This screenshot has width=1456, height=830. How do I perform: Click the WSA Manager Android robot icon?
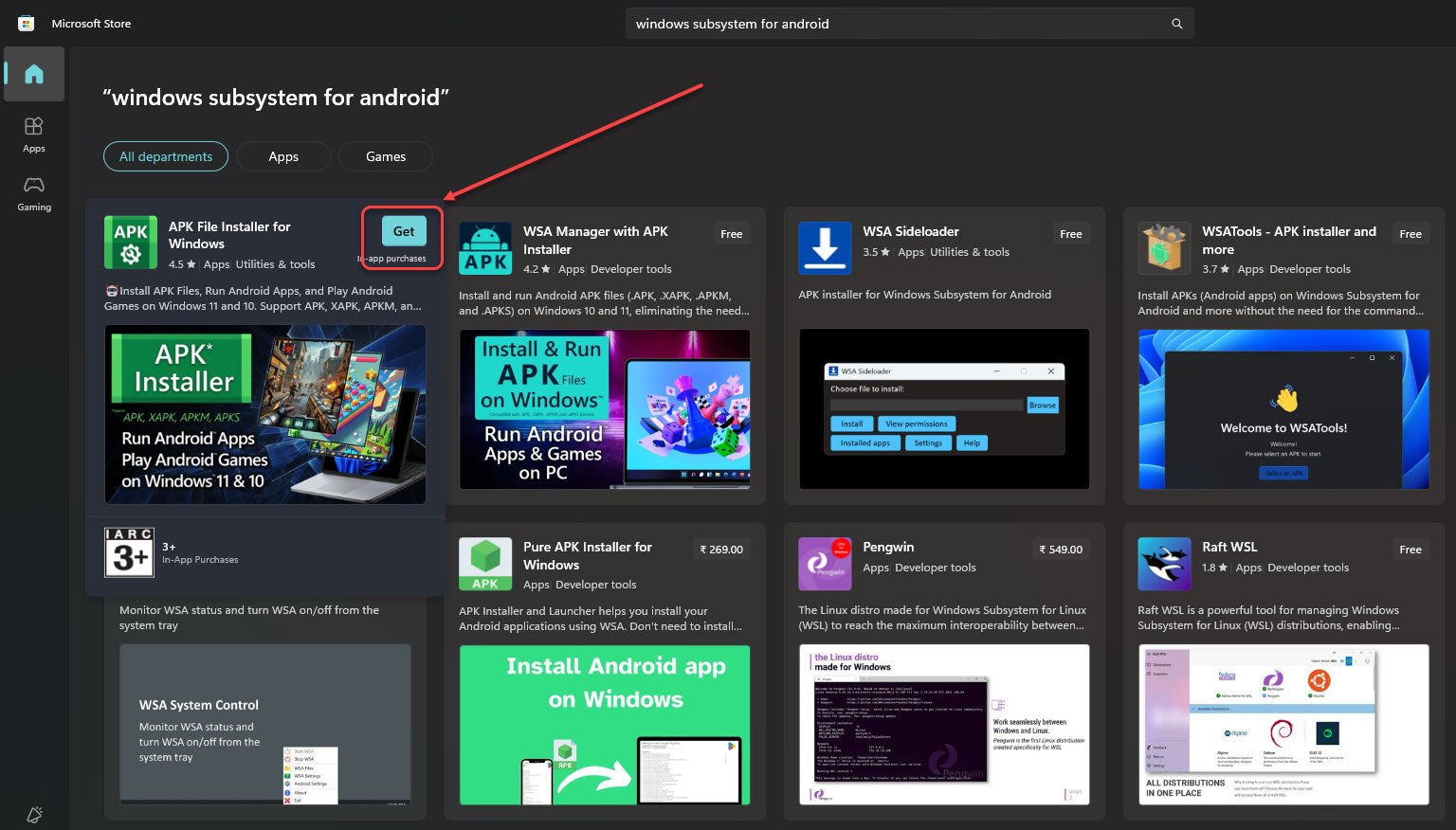[x=485, y=247]
